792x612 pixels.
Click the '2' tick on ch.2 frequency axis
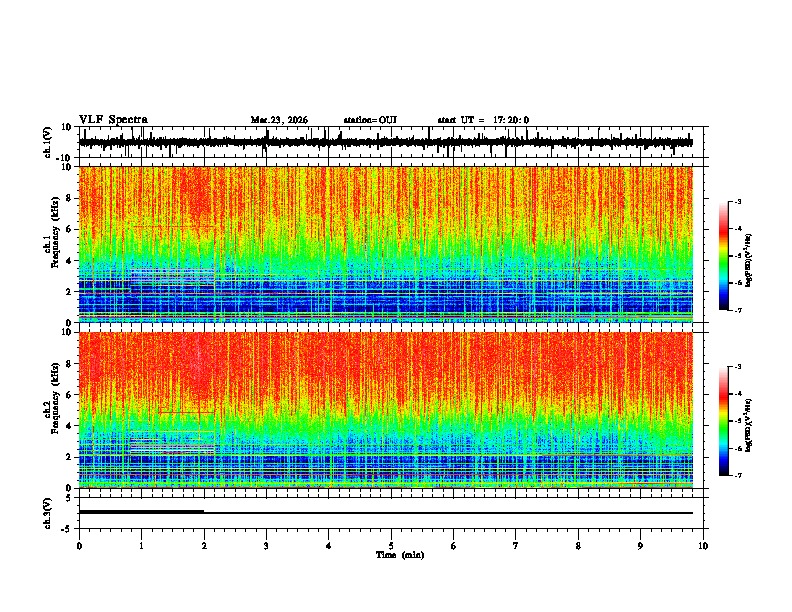(69, 457)
